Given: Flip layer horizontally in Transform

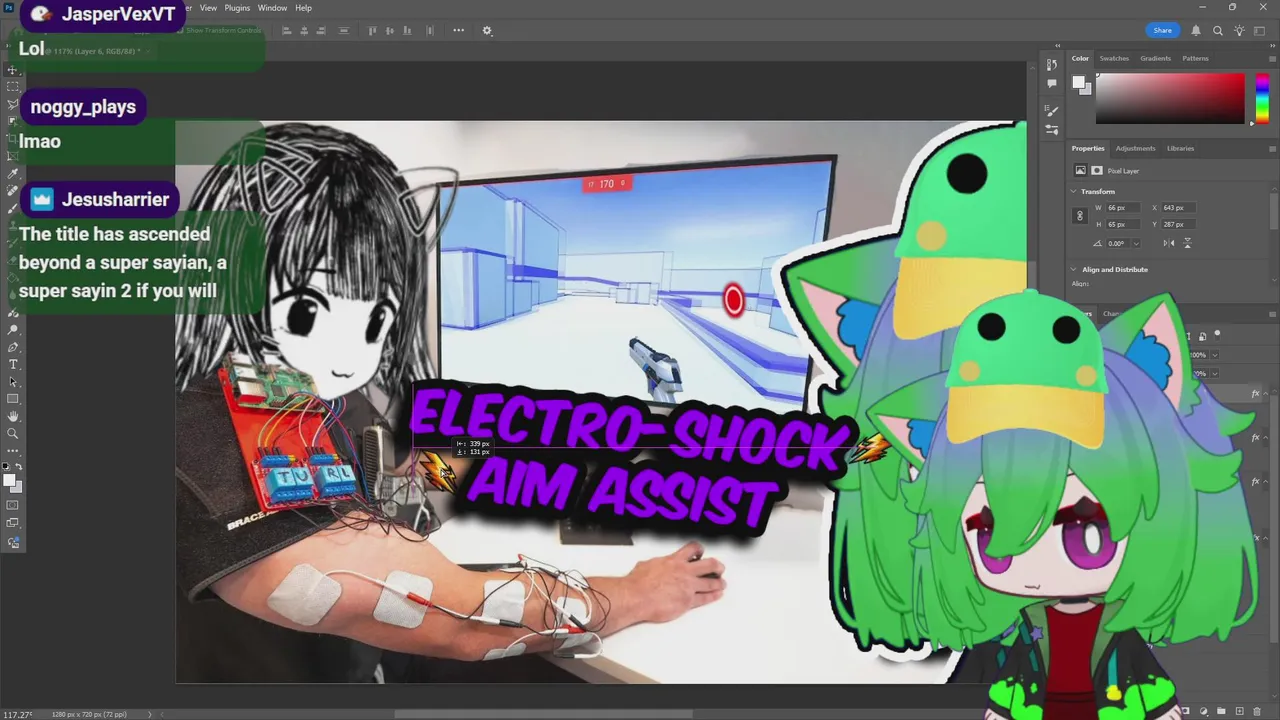Looking at the screenshot, I should [x=1168, y=243].
